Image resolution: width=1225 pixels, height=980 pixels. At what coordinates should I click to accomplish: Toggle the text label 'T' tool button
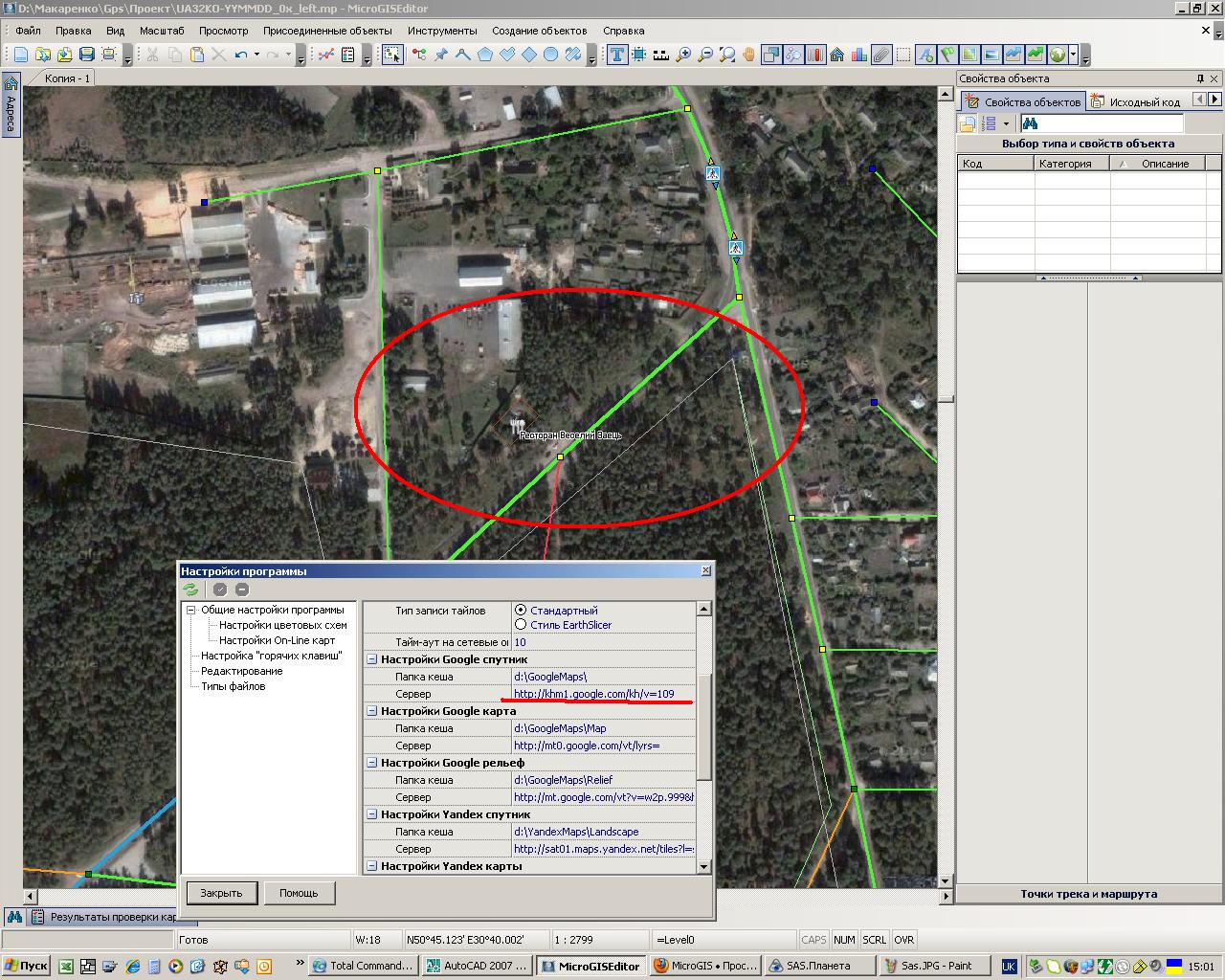[x=617, y=55]
